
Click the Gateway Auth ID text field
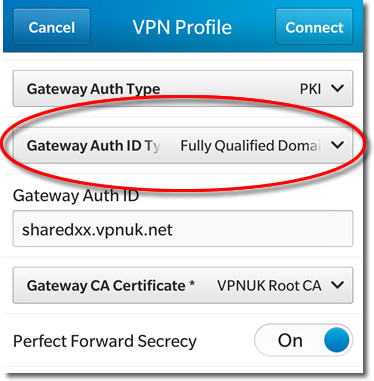[183, 229]
